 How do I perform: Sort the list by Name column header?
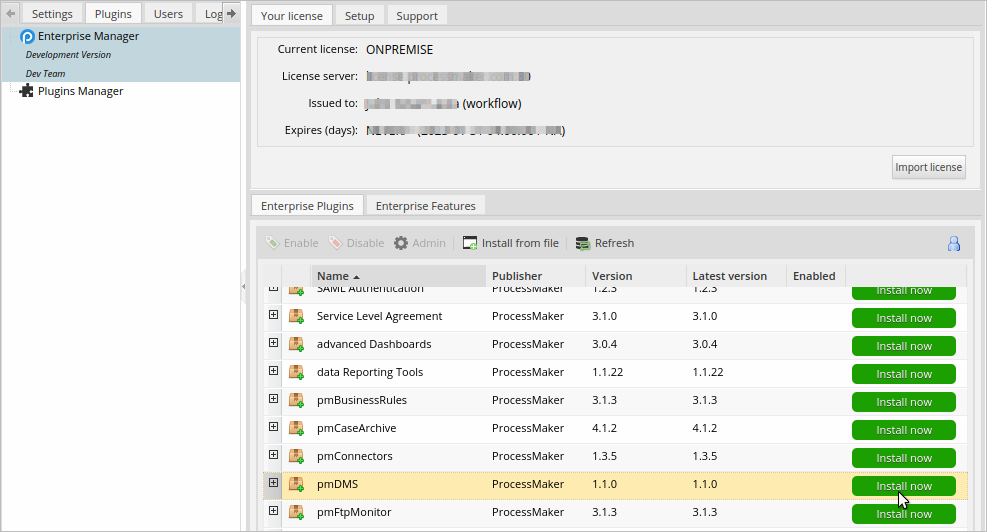(333, 276)
